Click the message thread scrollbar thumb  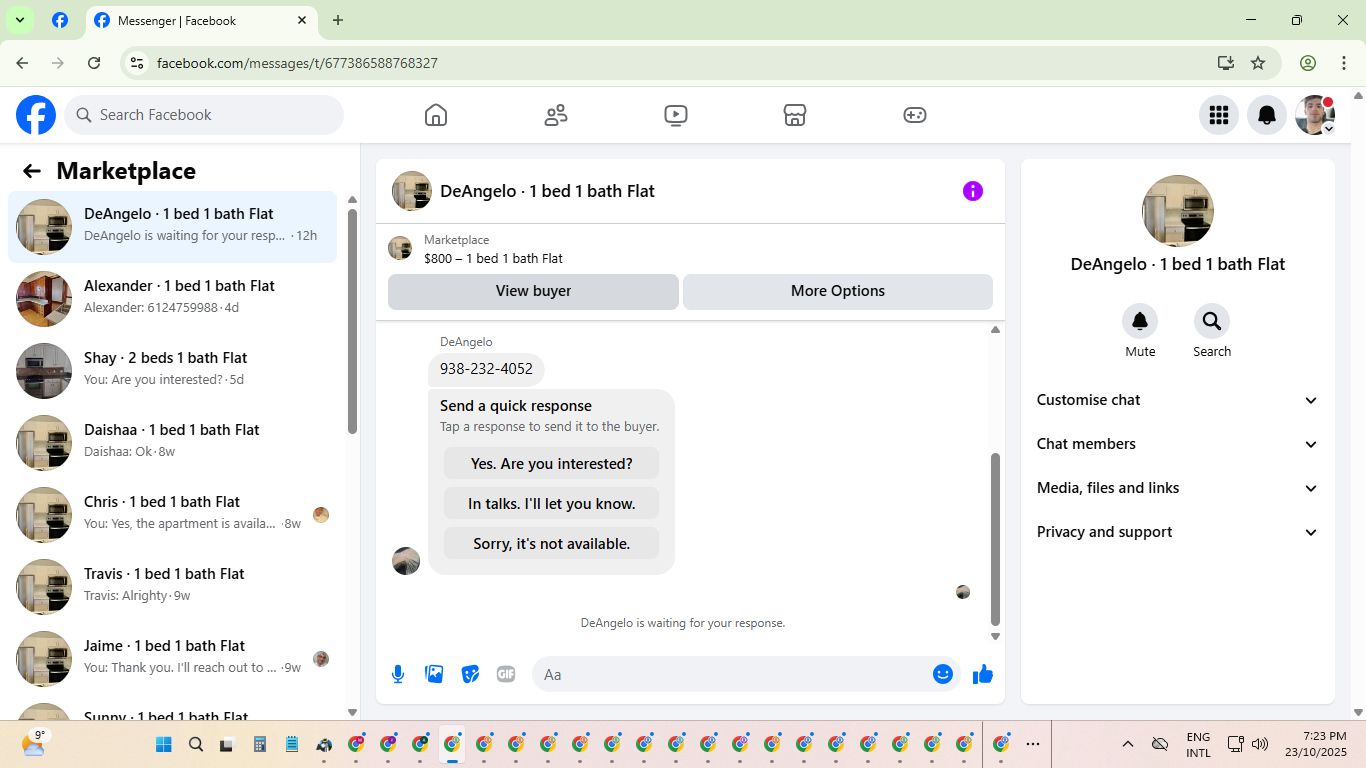point(995,538)
